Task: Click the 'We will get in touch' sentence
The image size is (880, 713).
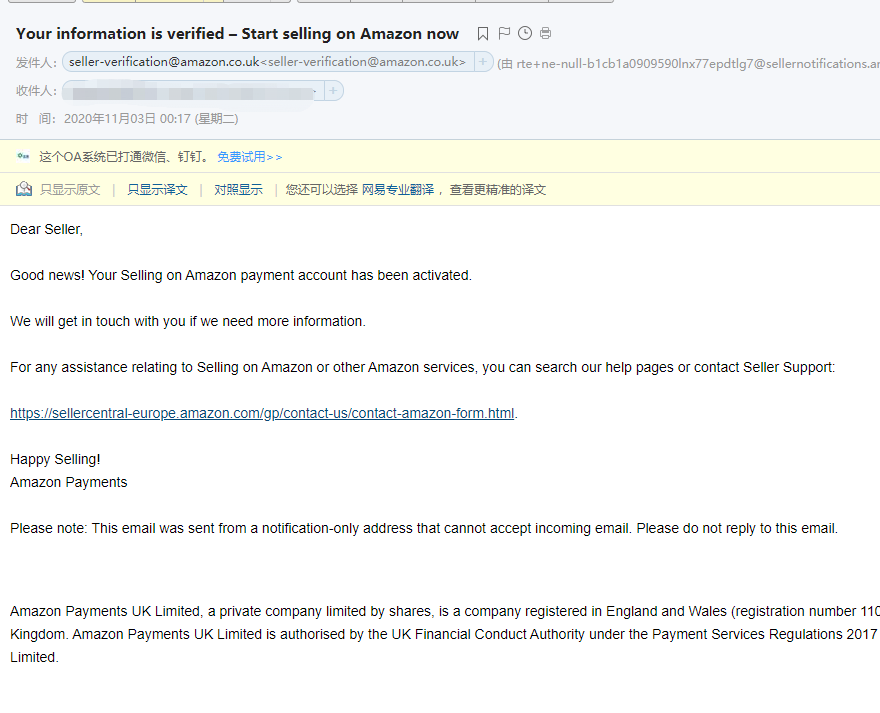Action: 188,321
